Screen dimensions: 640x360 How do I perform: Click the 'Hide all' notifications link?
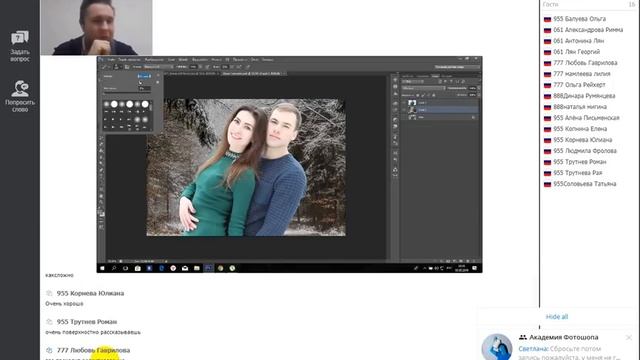pyautogui.click(x=557, y=317)
